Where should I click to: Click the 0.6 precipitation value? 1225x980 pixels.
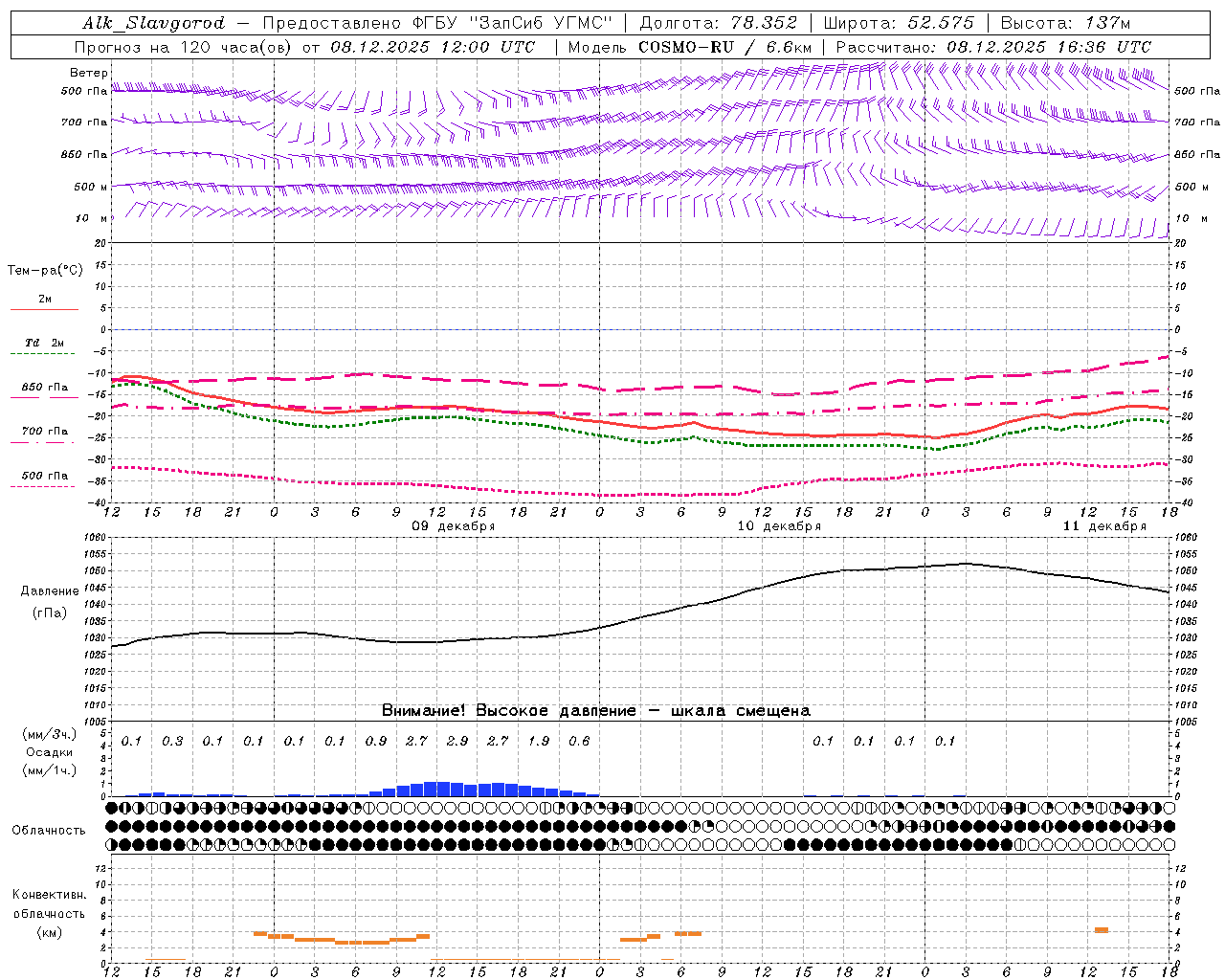point(579,742)
